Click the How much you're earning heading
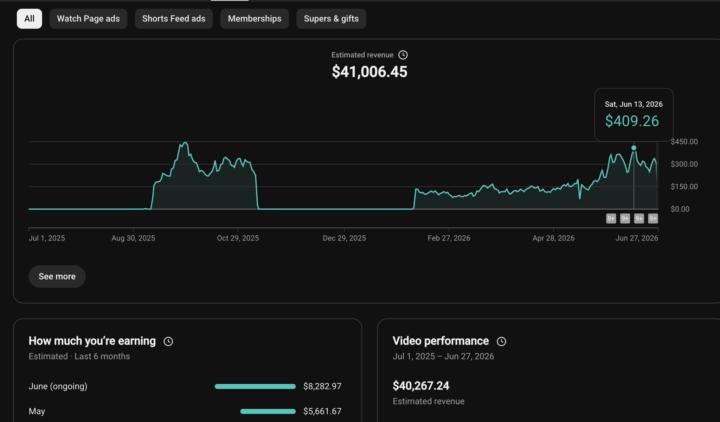 [92, 341]
